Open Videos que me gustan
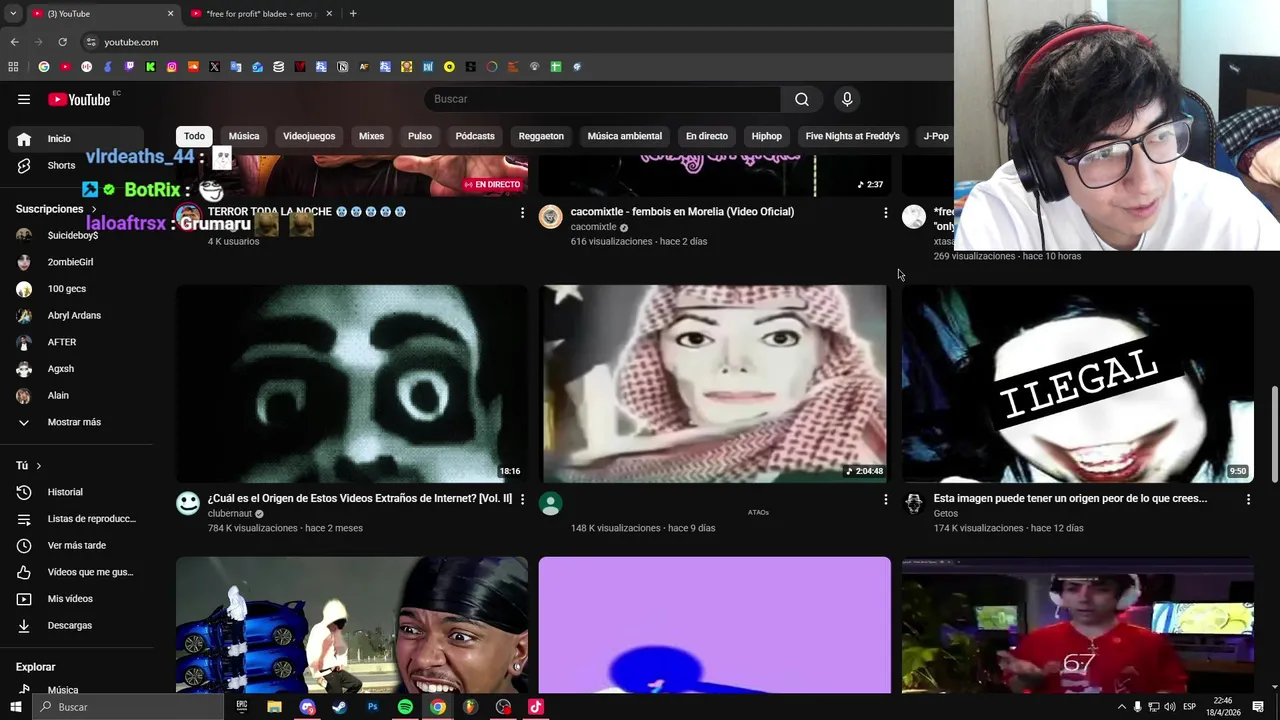Image resolution: width=1280 pixels, height=720 pixels. pyautogui.click(x=76, y=572)
